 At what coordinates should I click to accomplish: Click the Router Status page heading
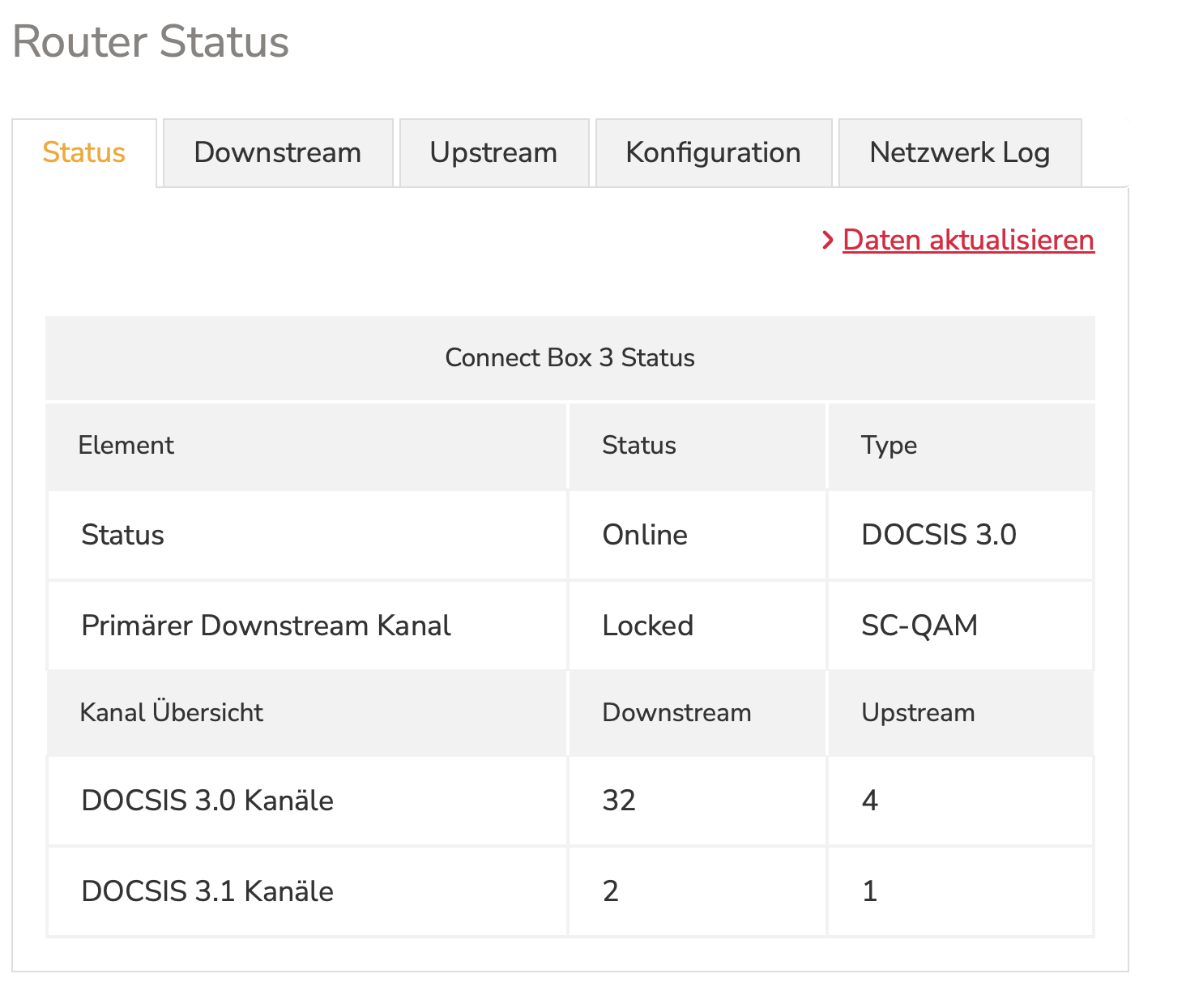151,42
